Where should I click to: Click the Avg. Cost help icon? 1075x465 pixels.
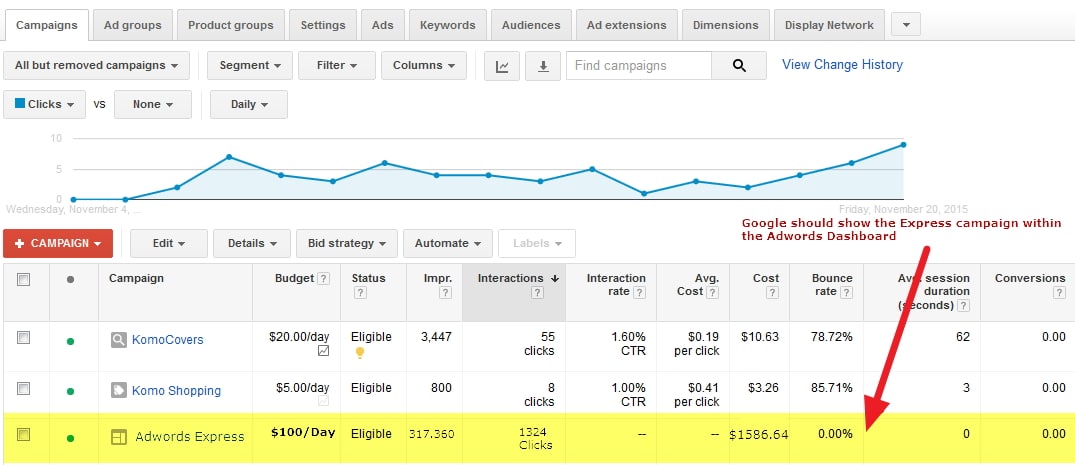[x=713, y=292]
